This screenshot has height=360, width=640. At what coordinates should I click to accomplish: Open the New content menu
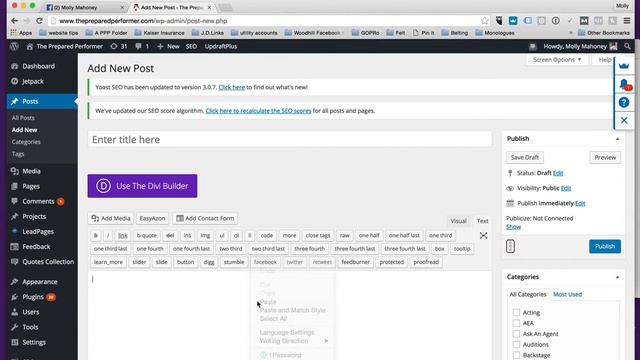[x=168, y=47]
